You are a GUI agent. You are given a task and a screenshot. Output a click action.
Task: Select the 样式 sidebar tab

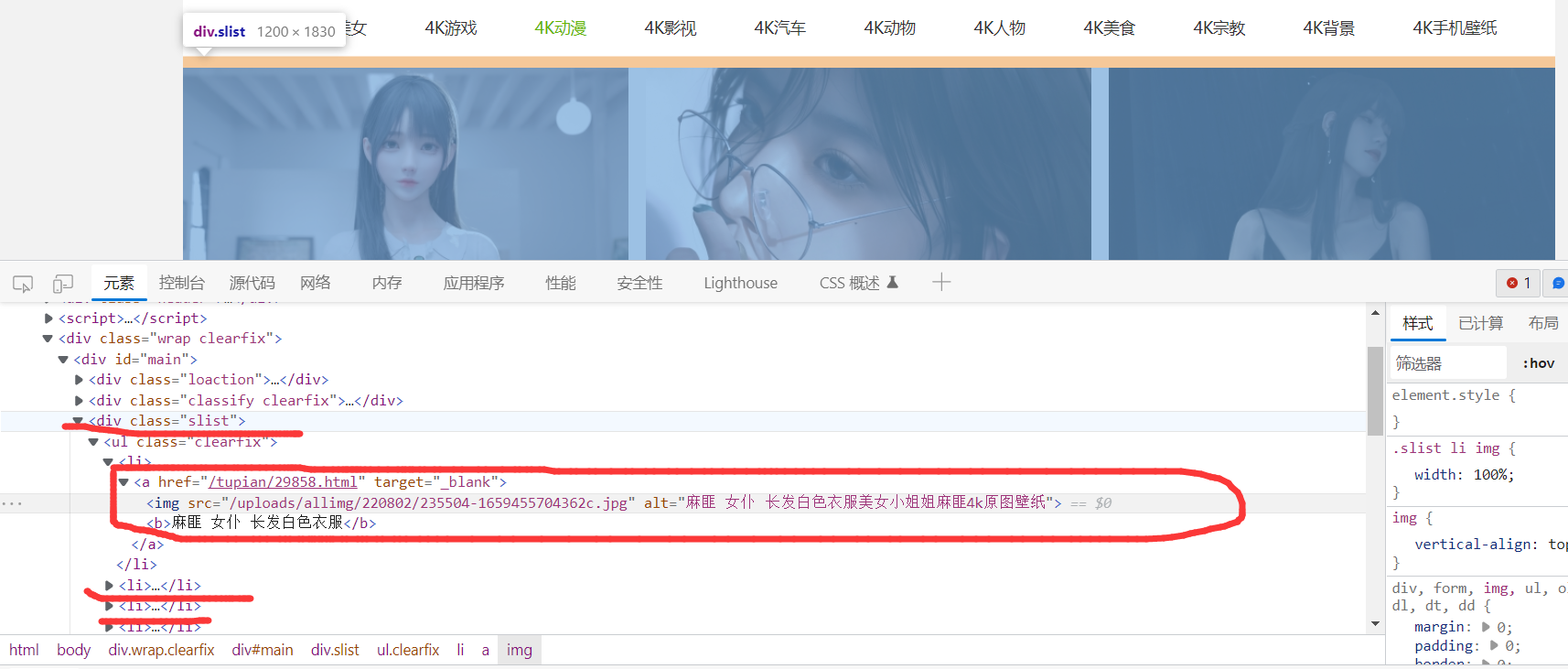click(1418, 323)
